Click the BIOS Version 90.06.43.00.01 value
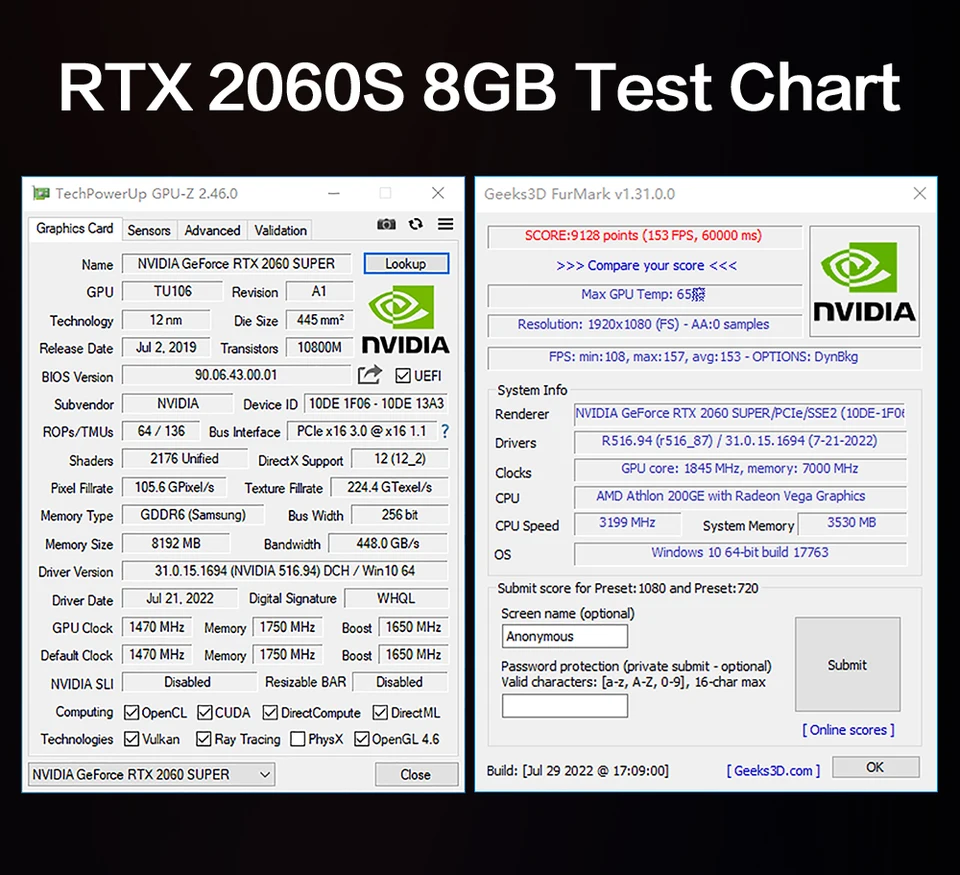The height and width of the screenshot is (875, 960). pos(236,375)
